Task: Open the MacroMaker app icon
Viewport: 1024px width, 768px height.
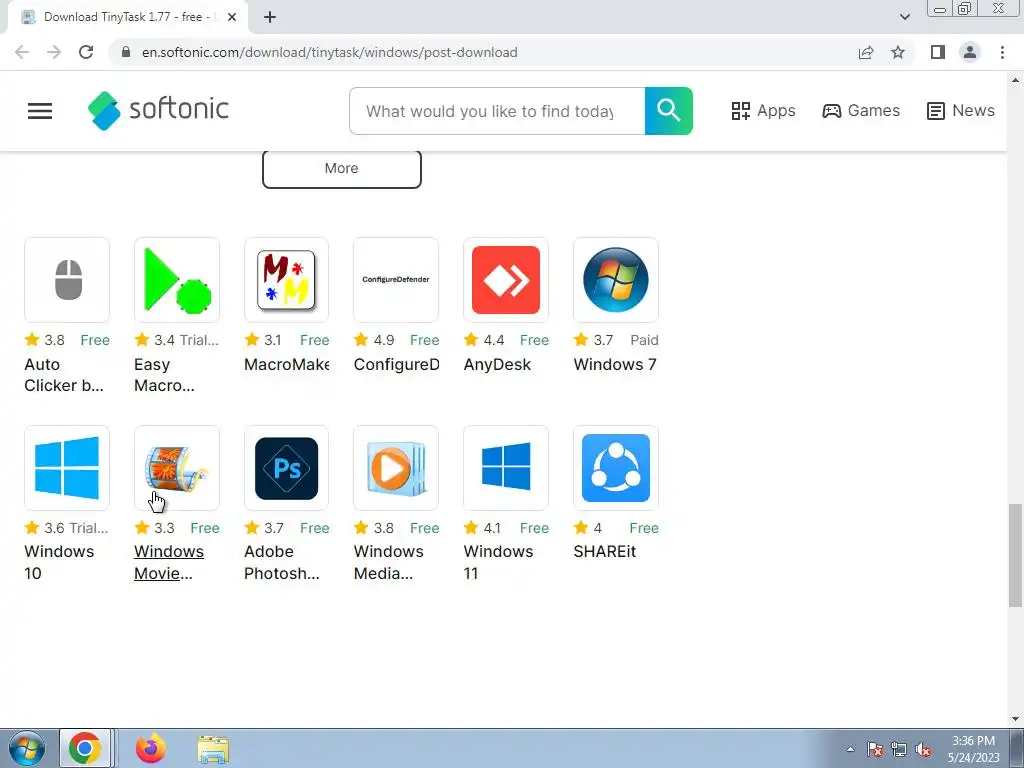Action: pyautogui.click(x=287, y=280)
